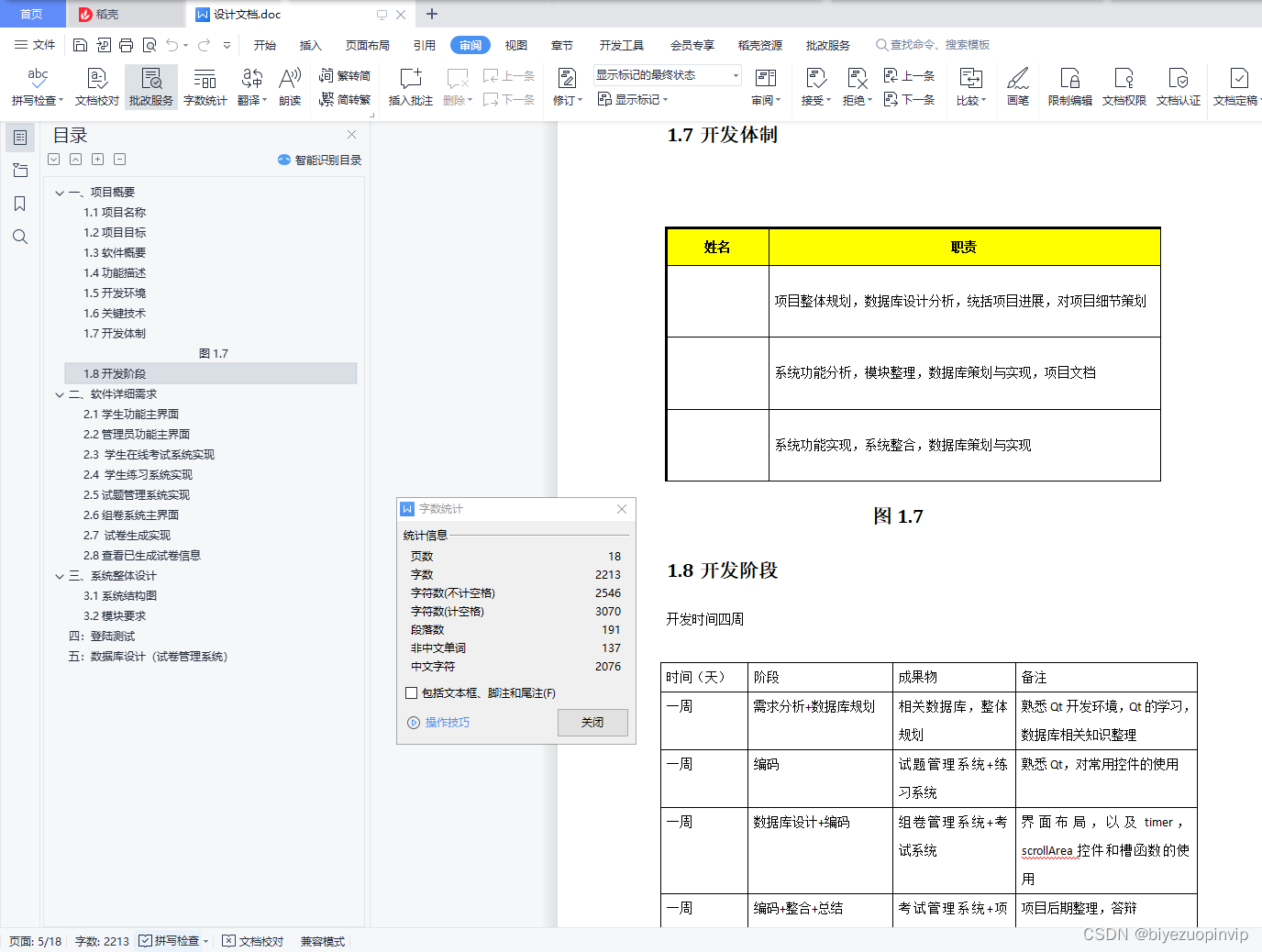Image resolution: width=1262 pixels, height=952 pixels.
Task: Convert text with 简转繁
Action: click(345, 99)
